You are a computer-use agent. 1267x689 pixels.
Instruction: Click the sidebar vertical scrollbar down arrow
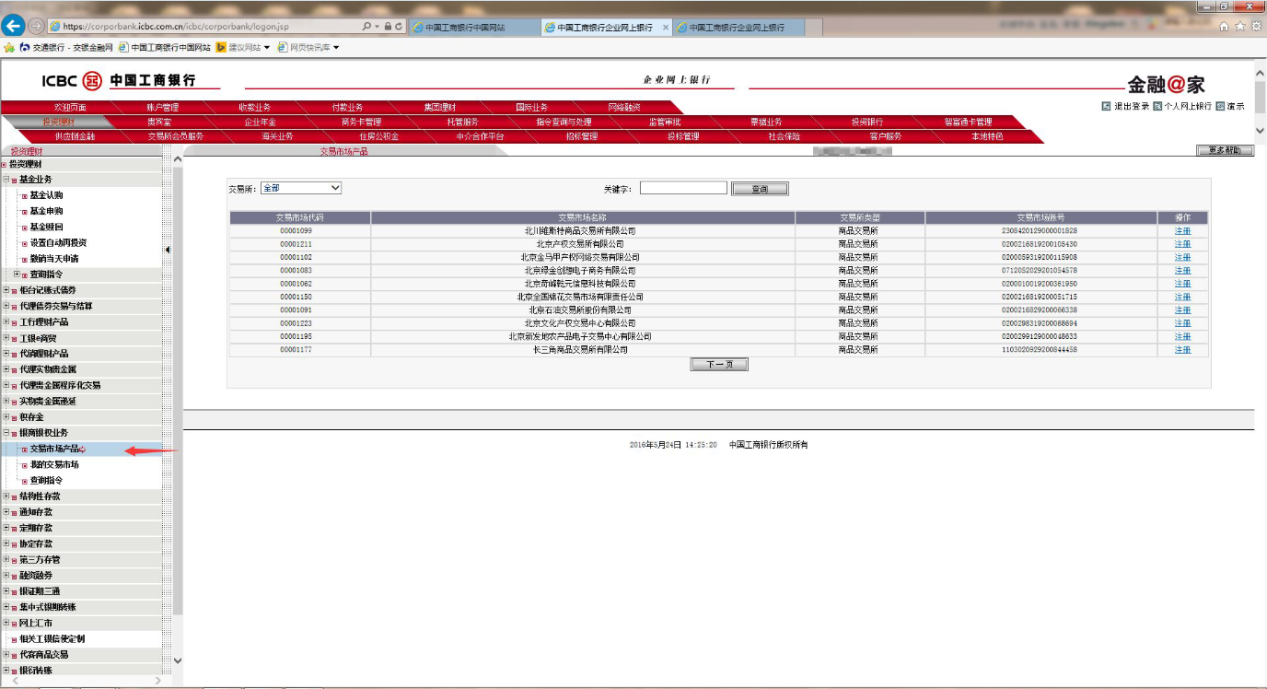[x=178, y=660]
